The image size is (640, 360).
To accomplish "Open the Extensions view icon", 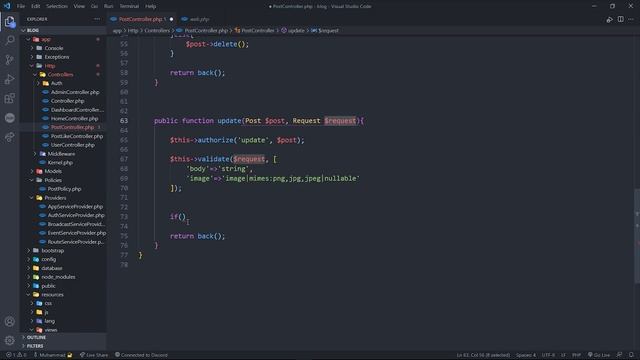I will coord(10,98).
